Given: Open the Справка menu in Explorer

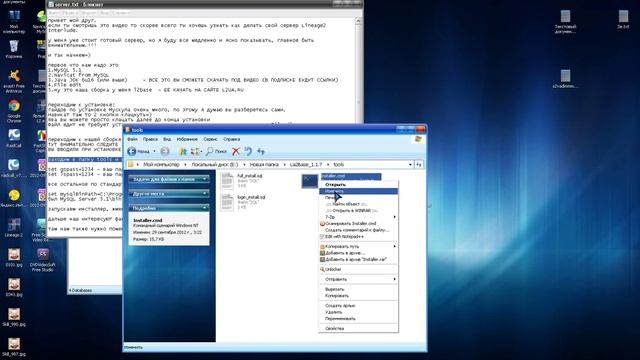Looking at the screenshot, I should pos(231,139).
